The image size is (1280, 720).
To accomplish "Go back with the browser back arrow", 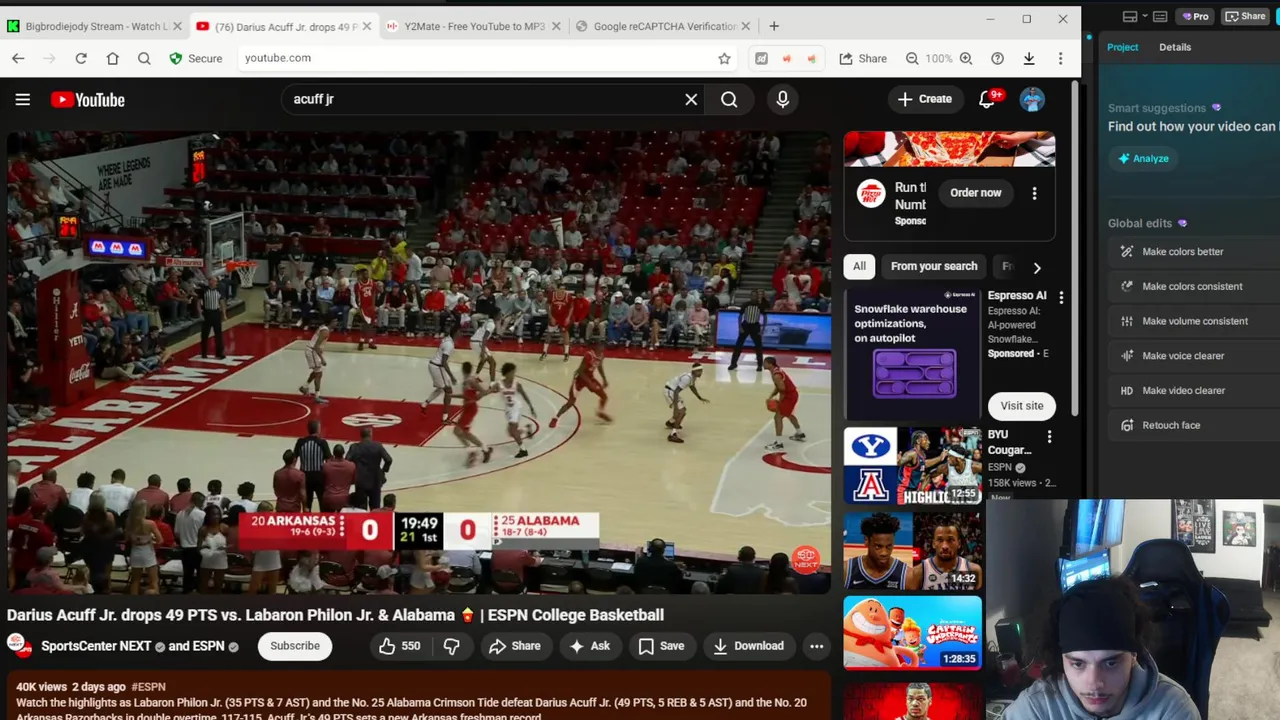I will point(18,58).
